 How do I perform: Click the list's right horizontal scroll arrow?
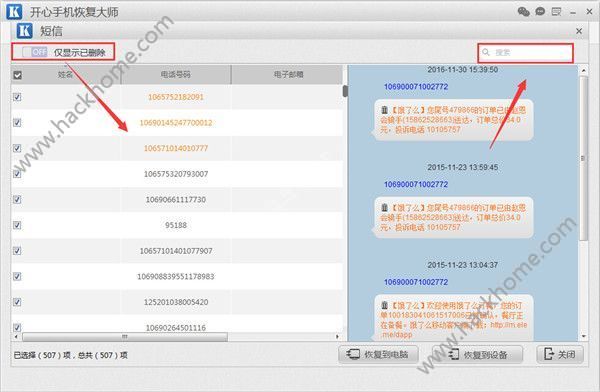337,337
